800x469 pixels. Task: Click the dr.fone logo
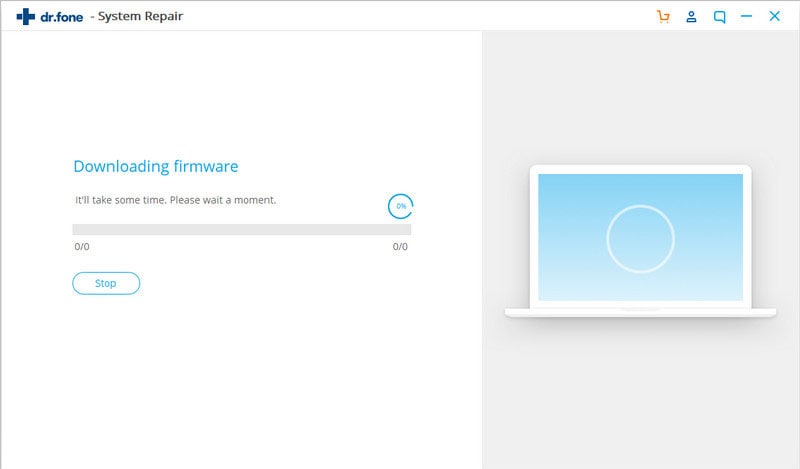[x=49, y=16]
